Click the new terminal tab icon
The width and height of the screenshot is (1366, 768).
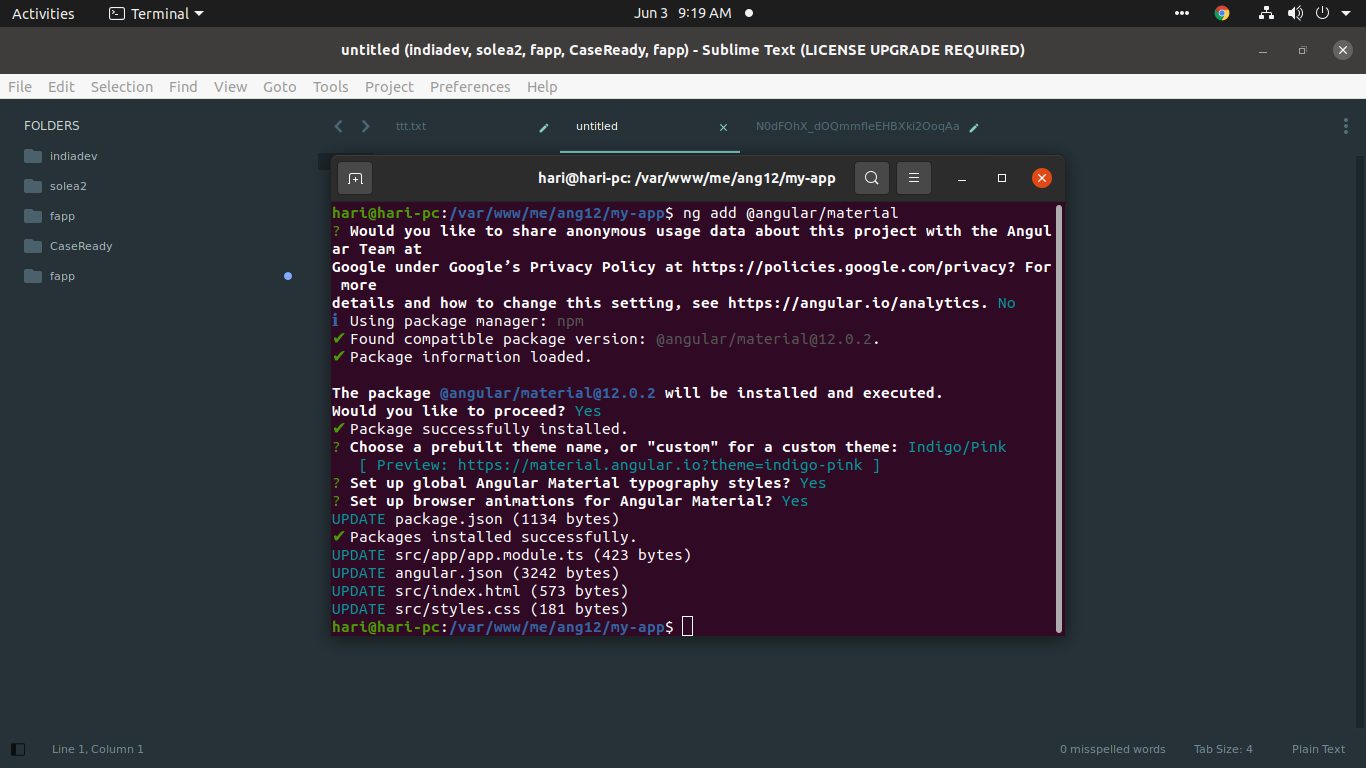355,178
